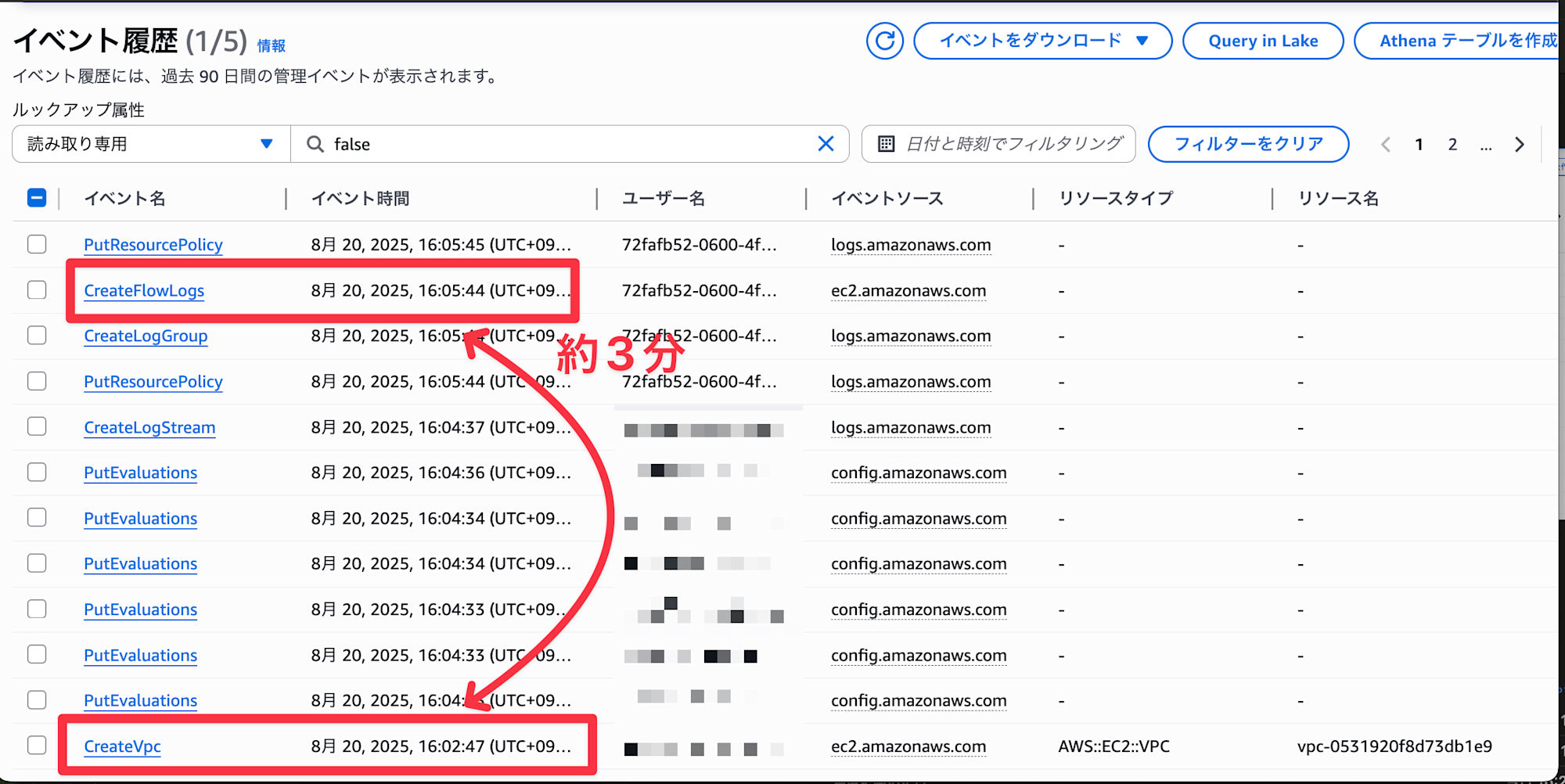Check the first PutResourcePolicy row checkbox
The width and height of the screenshot is (1565, 784).
point(37,244)
